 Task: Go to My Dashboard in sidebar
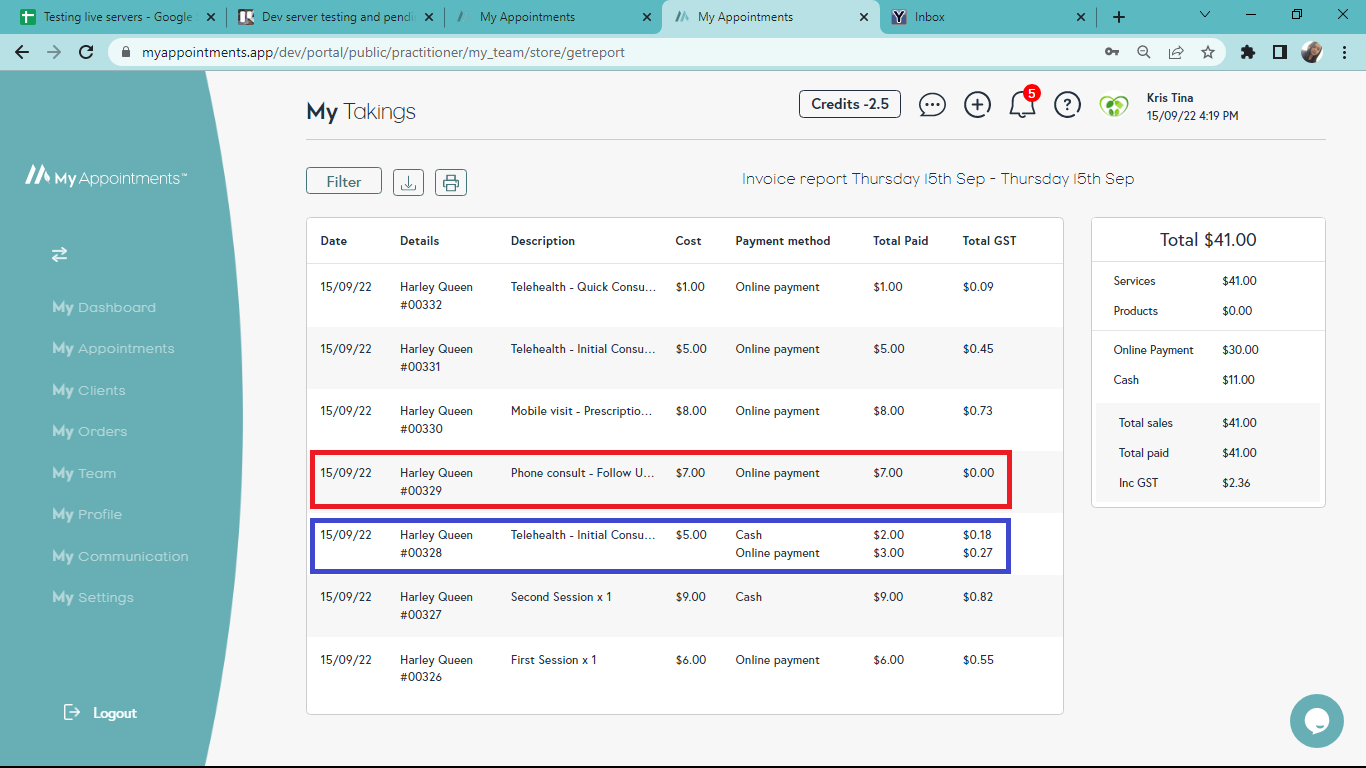pyautogui.click(x=104, y=308)
